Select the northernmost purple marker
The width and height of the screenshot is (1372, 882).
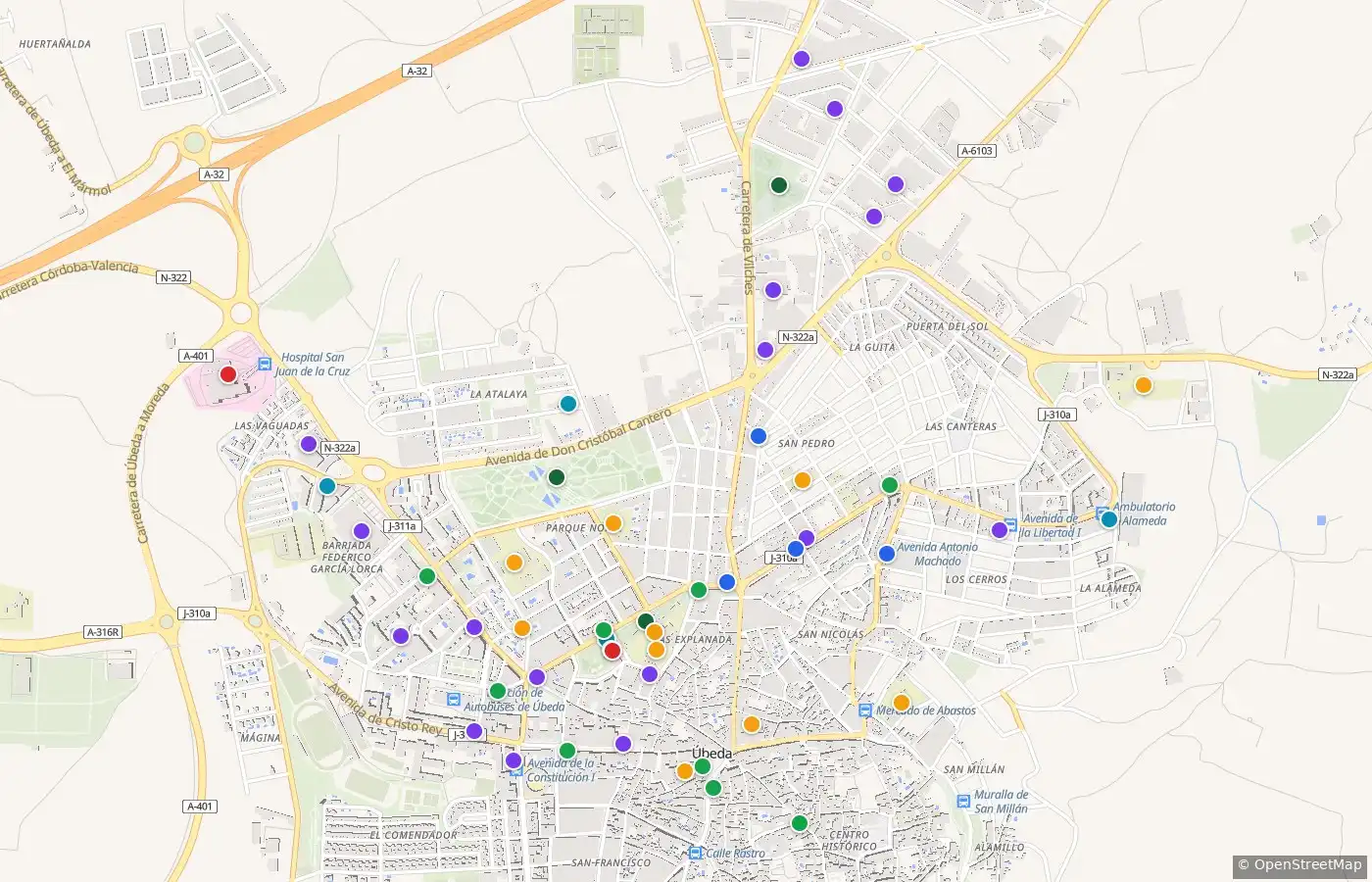(x=802, y=59)
